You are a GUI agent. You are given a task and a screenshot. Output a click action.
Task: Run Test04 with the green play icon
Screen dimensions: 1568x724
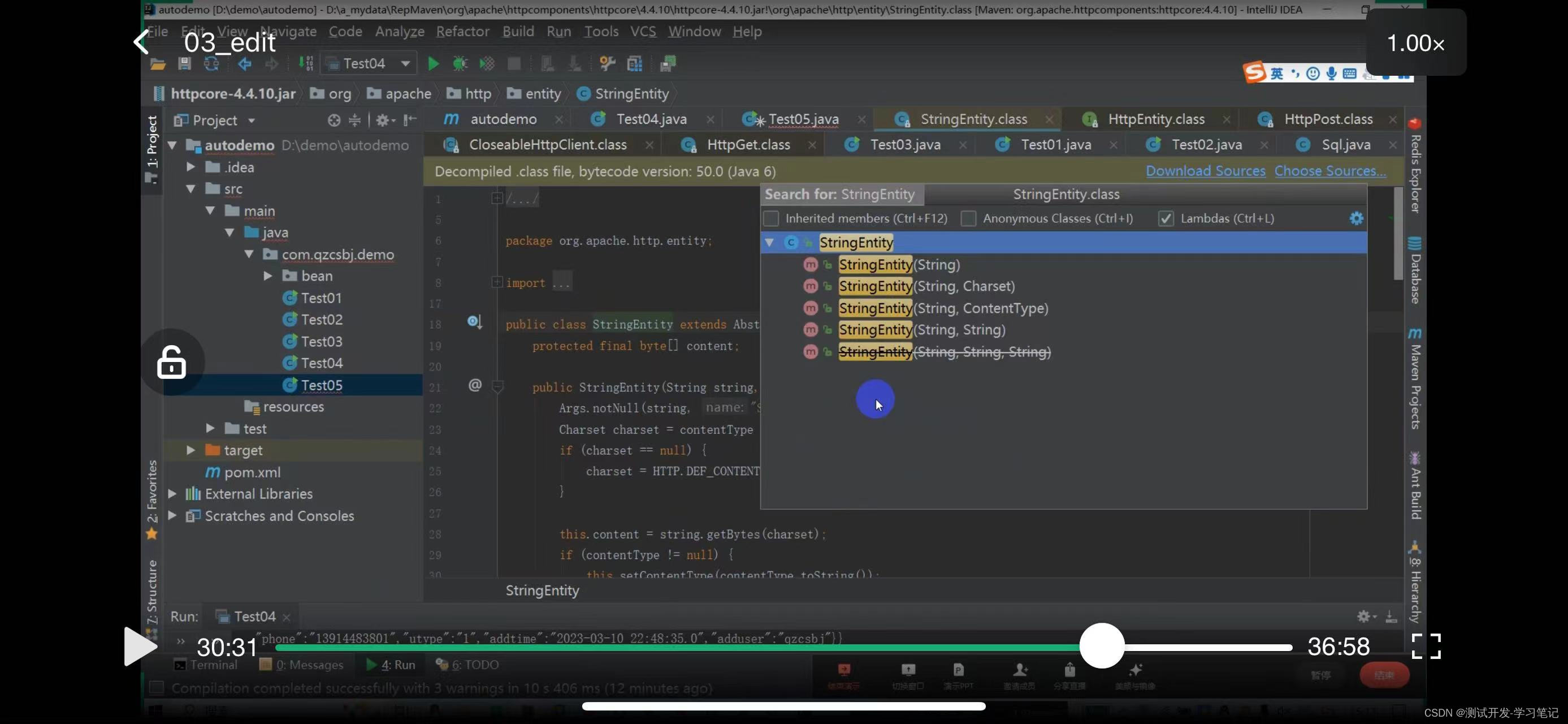tap(433, 63)
